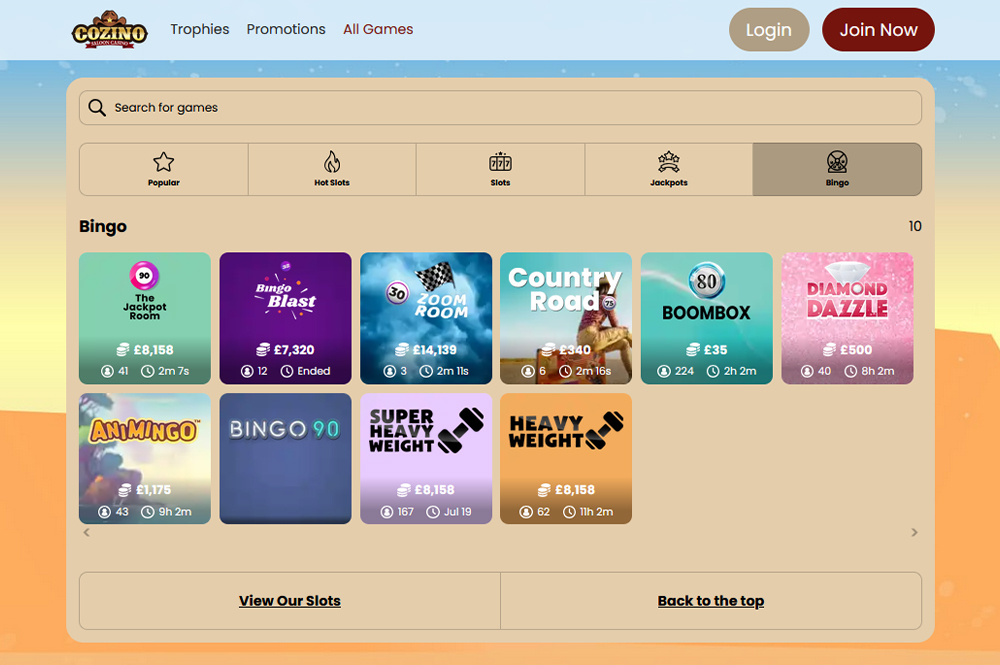Open the Country Road game tile
Viewport: 1000px width, 665px height.
566,318
